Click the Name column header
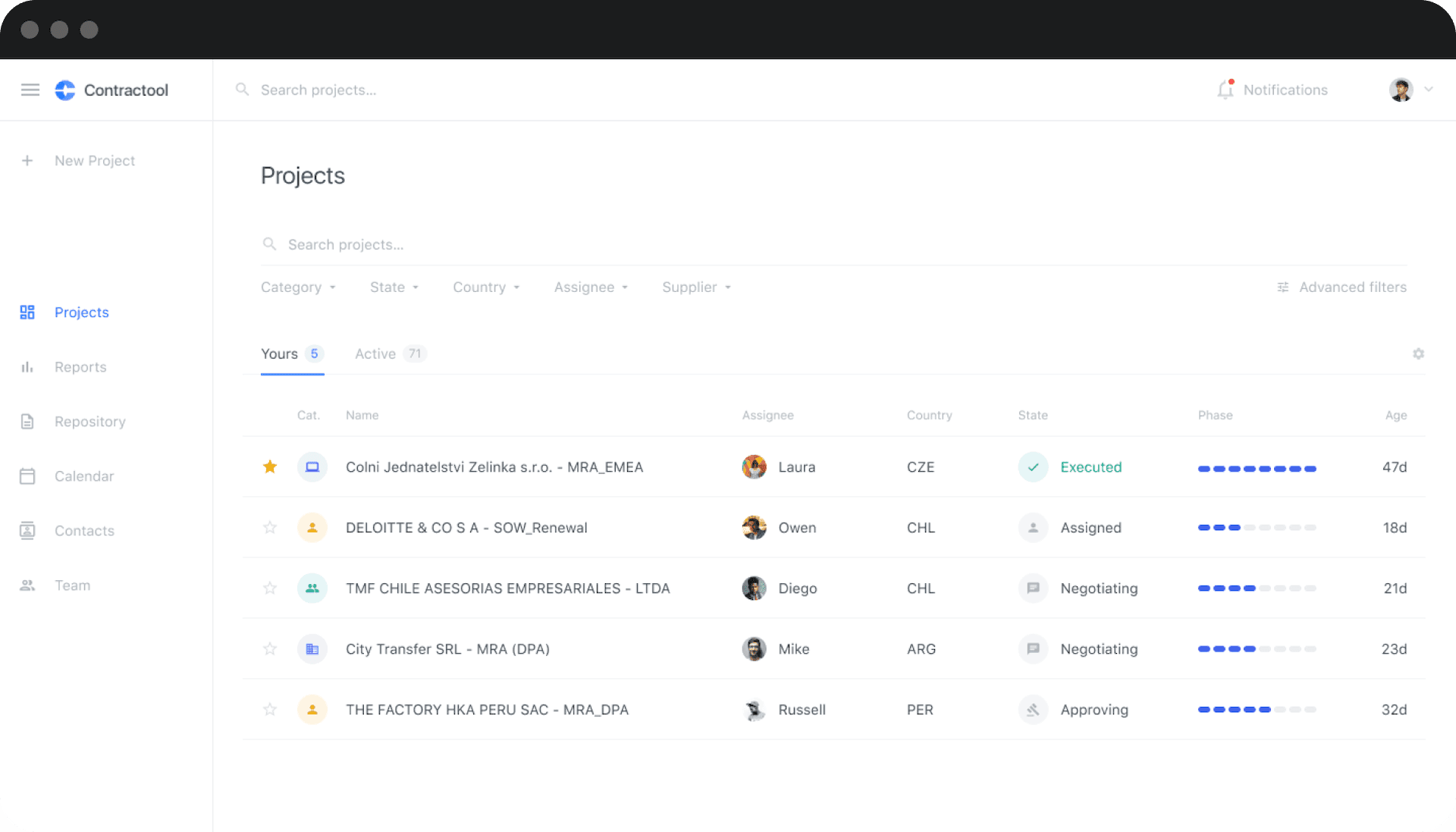The height and width of the screenshot is (832, 1456). click(362, 416)
